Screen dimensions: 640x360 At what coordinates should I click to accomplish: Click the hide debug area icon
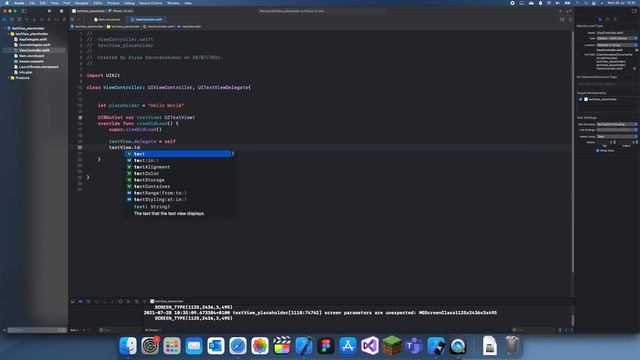pos(73,301)
